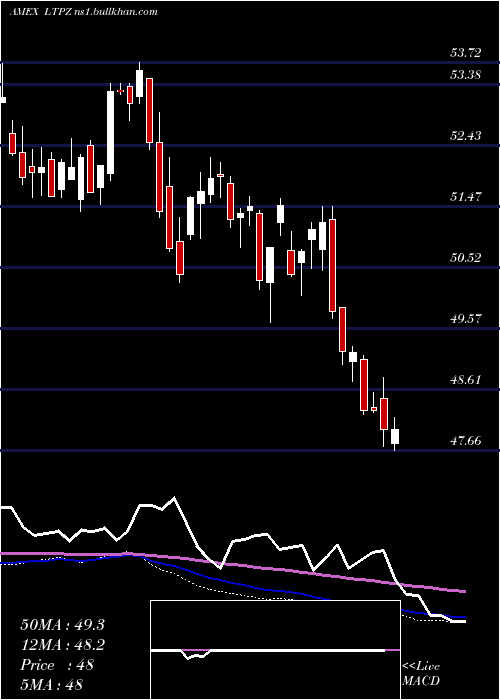This screenshot has width=500, height=700.
Task: Click the 53.38 price level label
Action: pyautogui.click(x=466, y=75)
